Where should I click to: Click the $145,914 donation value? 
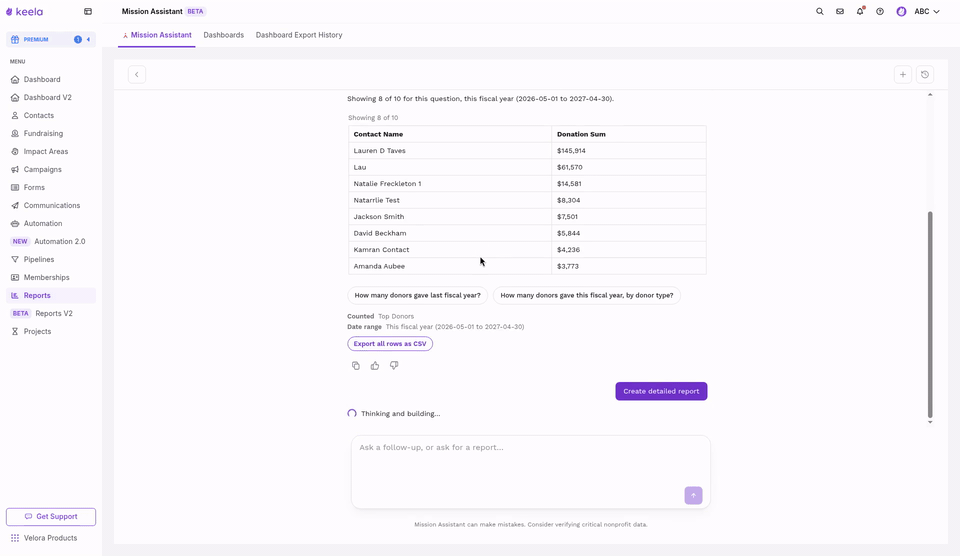pyautogui.click(x=571, y=151)
